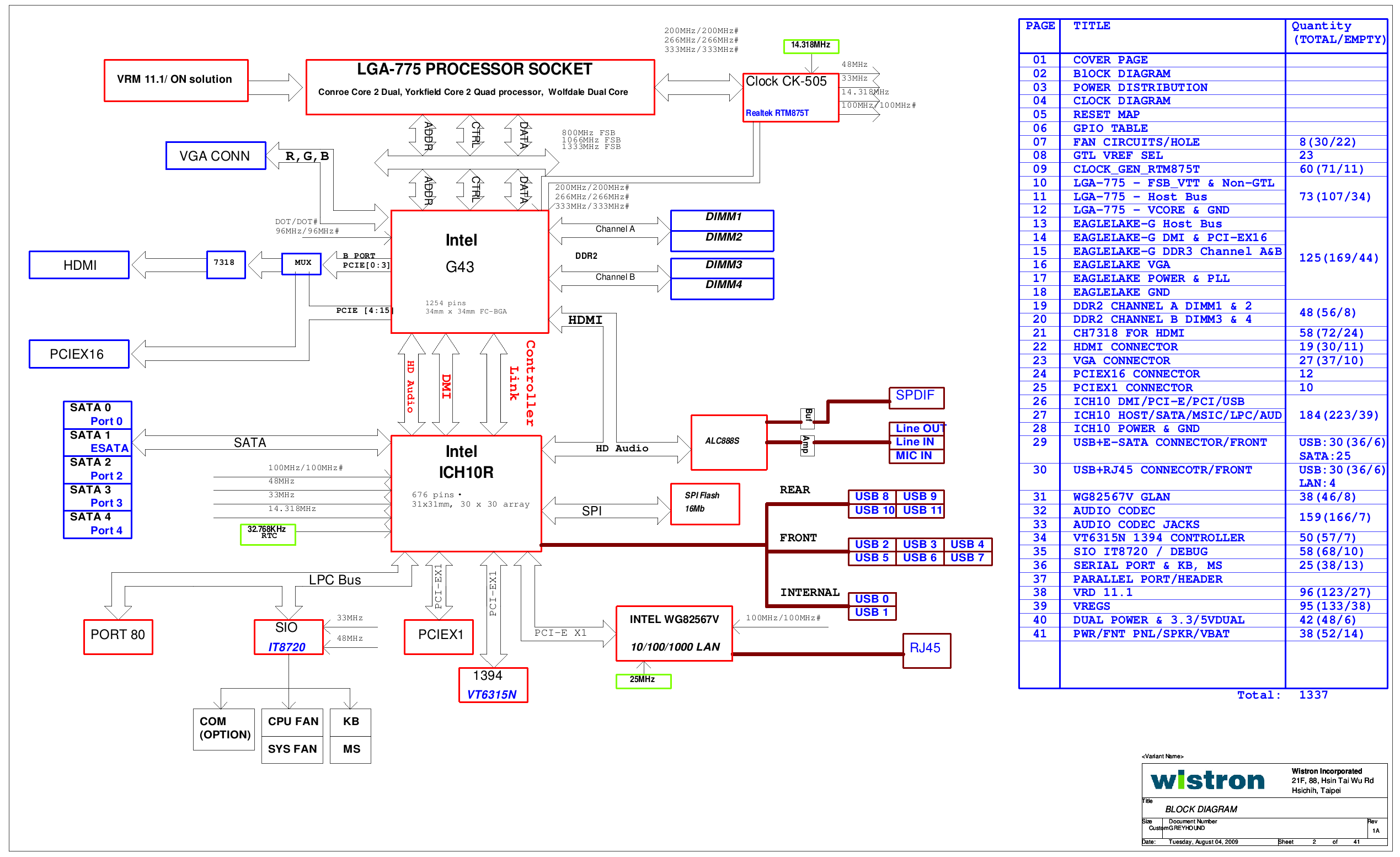Click the MS box
This screenshot has width=1400, height=857.
coord(351,749)
